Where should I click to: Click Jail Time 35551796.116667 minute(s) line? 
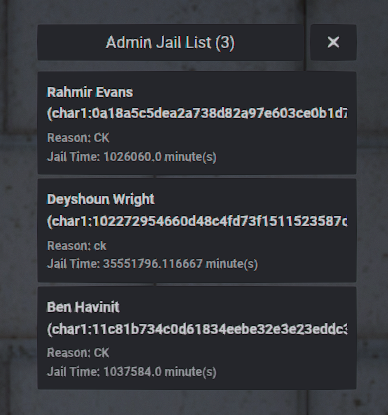tap(152, 264)
